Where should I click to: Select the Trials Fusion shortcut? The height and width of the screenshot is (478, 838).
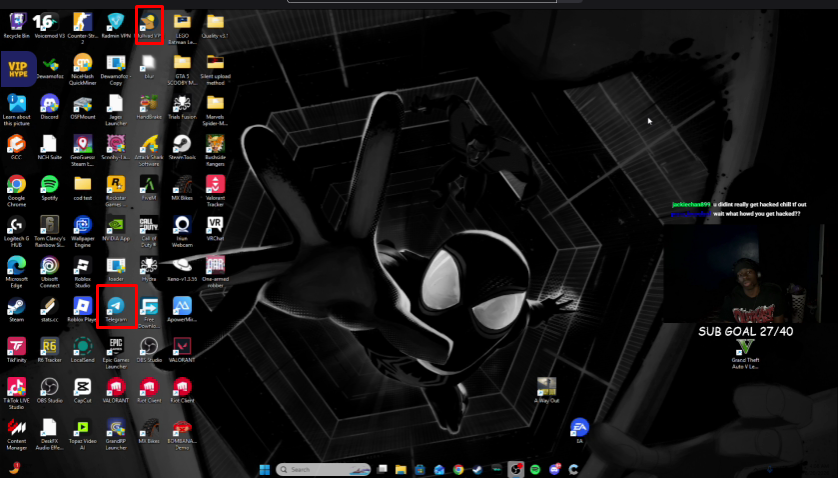coord(182,106)
